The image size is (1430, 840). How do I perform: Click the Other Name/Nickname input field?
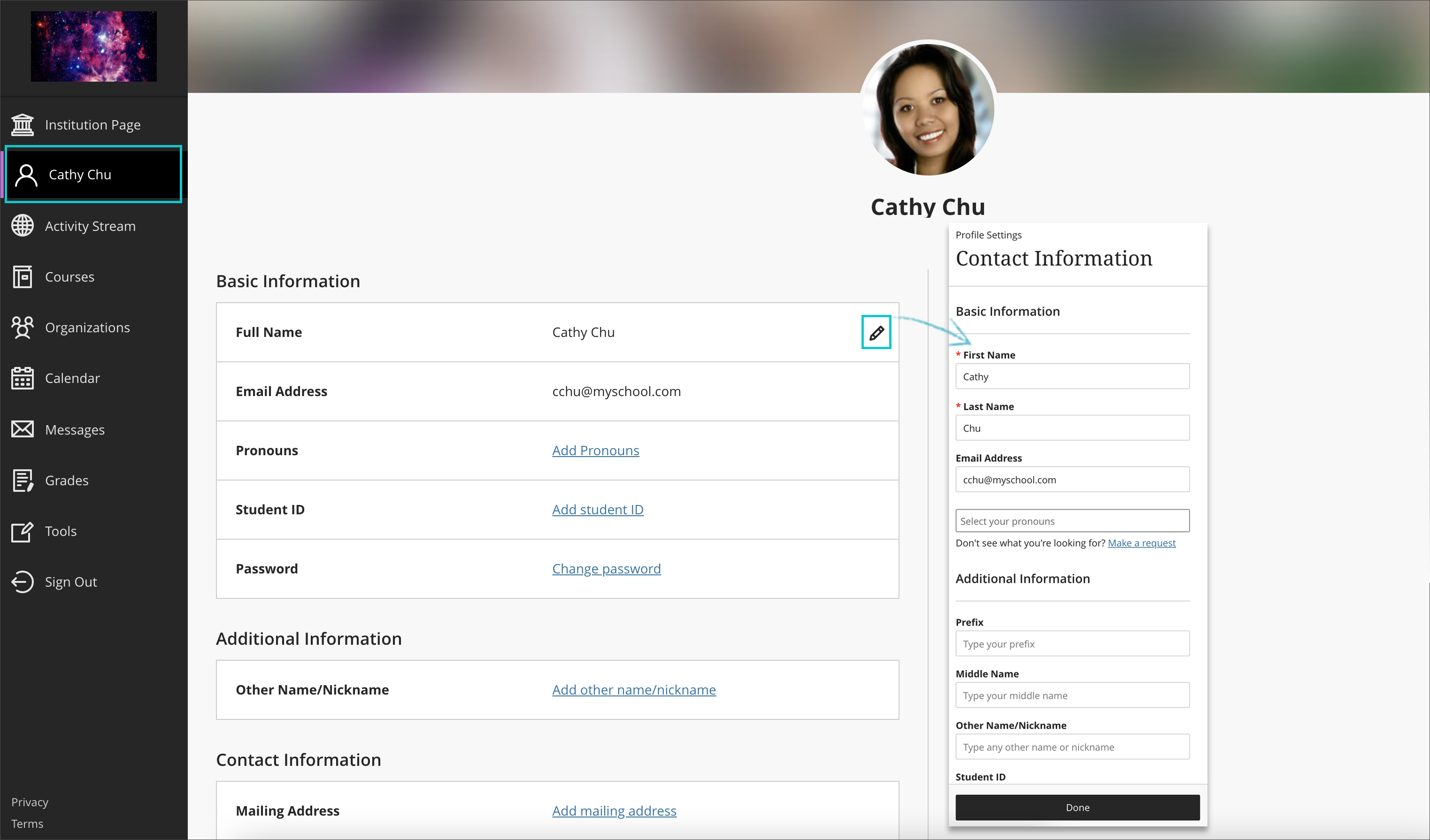click(x=1072, y=747)
